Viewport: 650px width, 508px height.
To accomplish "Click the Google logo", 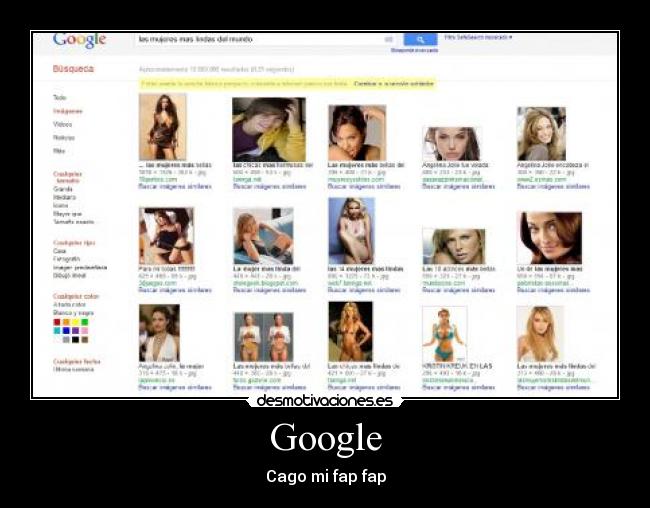I will [79, 39].
